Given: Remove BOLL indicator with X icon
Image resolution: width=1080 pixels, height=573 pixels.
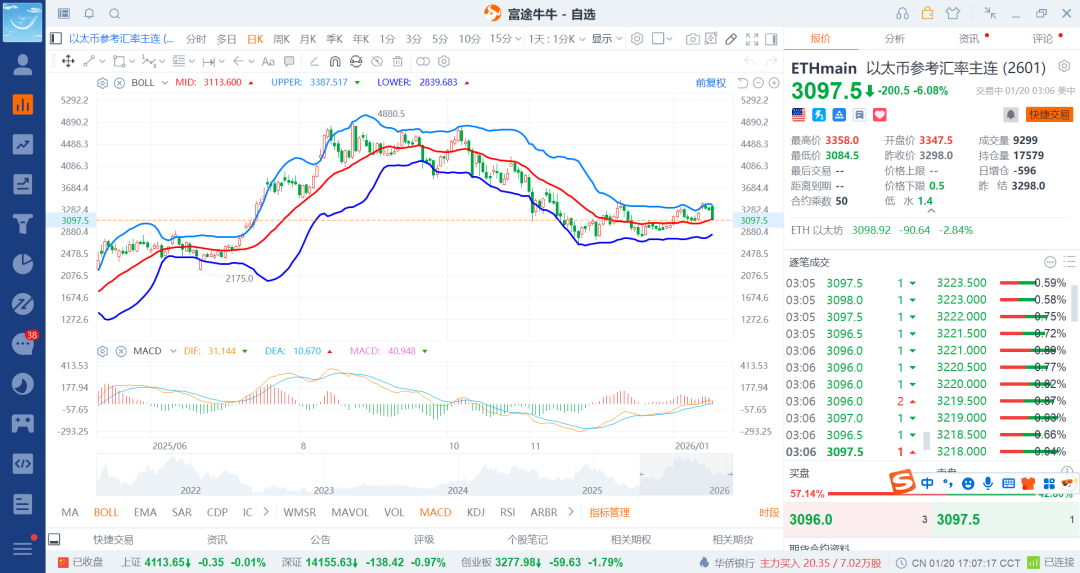Looking at the screenshot, I should (119, 83).
